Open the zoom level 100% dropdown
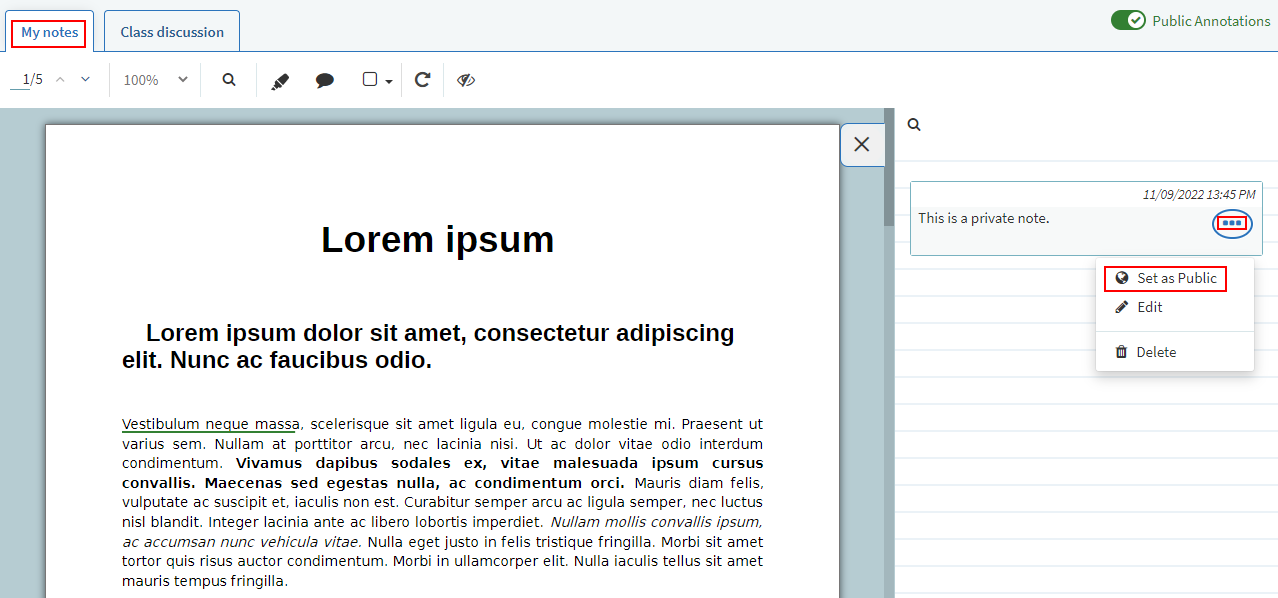Image resolution: width=1278 pixels, height=598 pixels. [x=155, y=80]
